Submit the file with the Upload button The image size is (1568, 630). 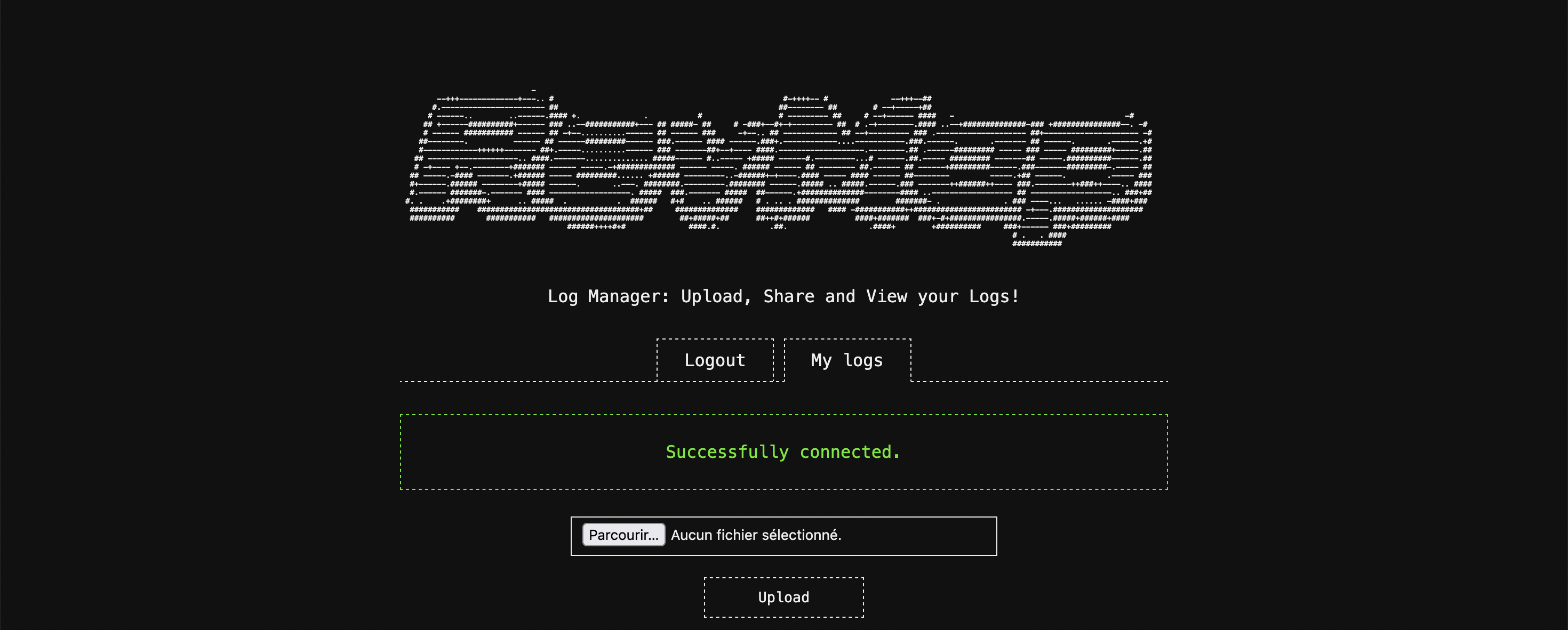point(783,597)
